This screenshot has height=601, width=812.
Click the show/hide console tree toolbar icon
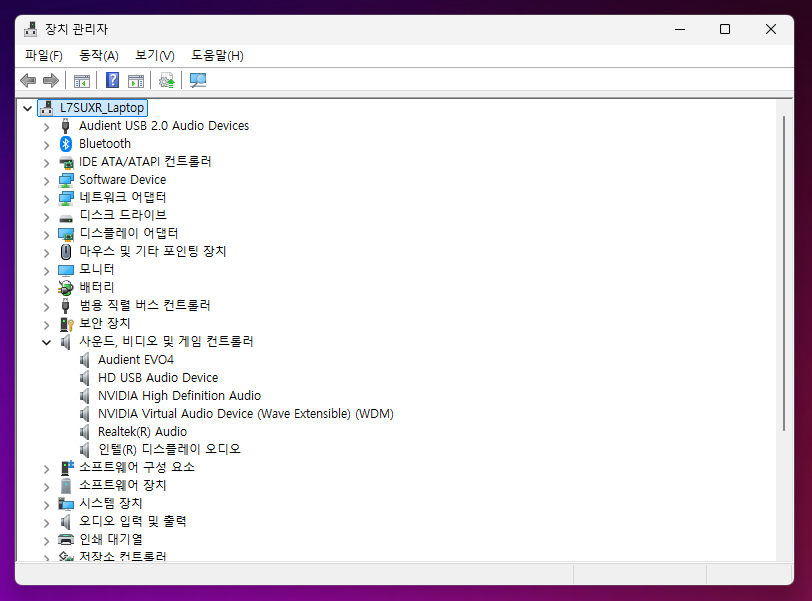(82, 81)
